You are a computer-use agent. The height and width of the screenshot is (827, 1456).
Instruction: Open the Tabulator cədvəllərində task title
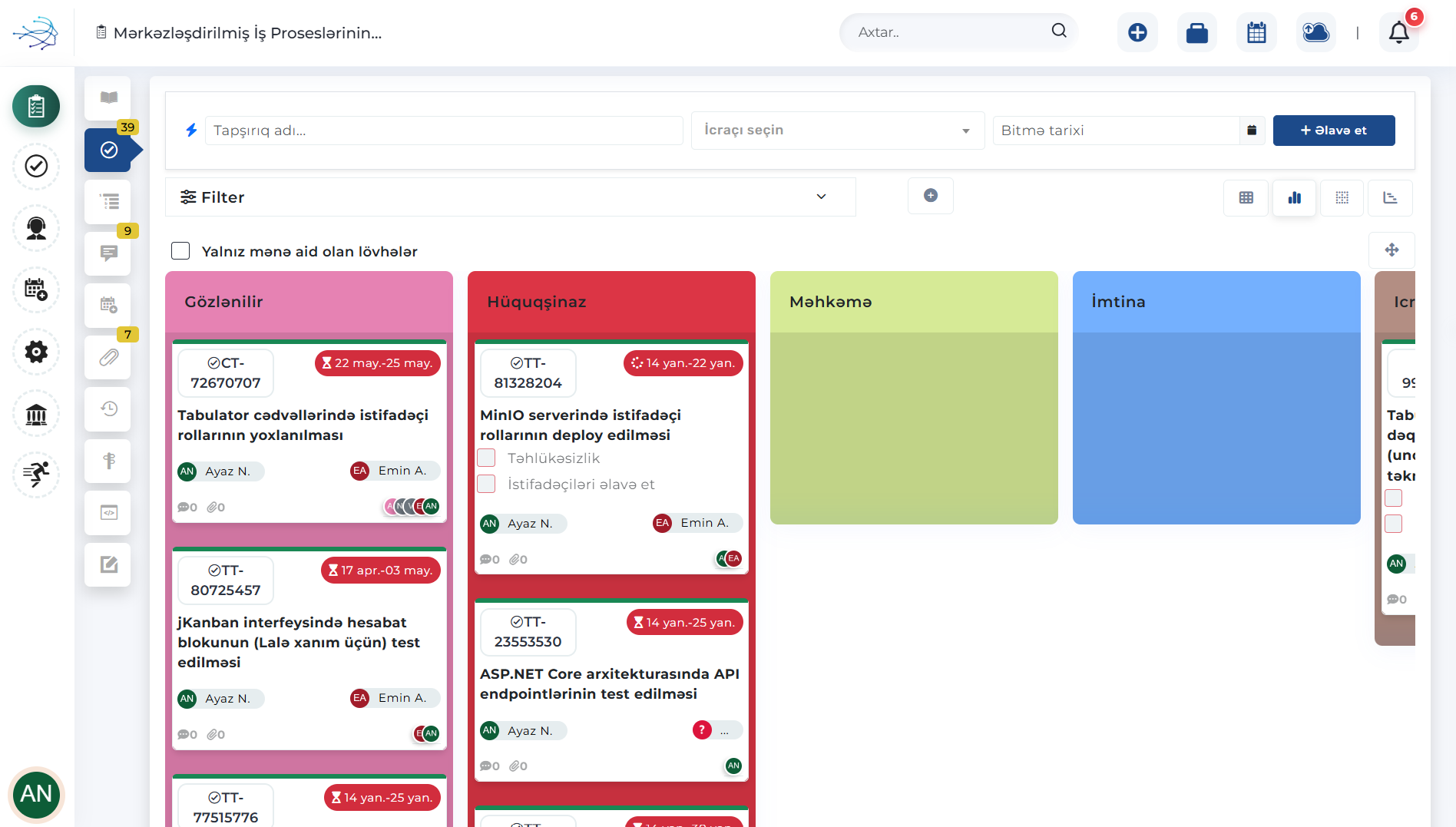tap(303, 425)
